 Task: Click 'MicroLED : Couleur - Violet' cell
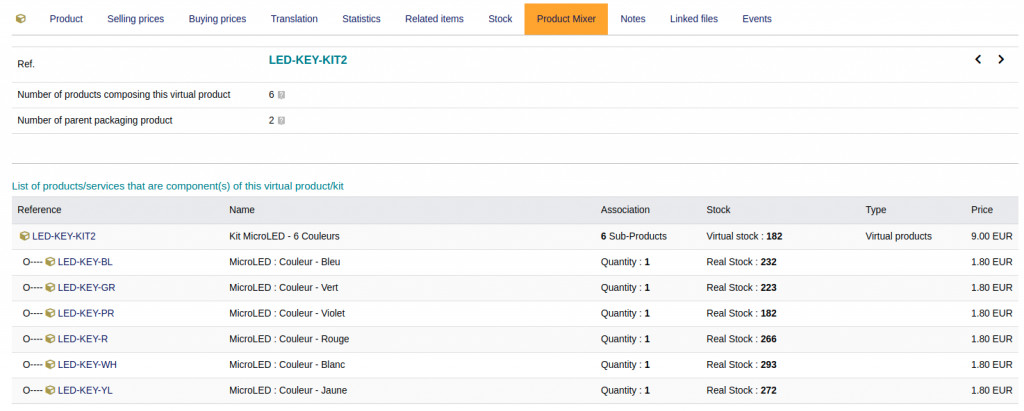(x=287, y=314)
